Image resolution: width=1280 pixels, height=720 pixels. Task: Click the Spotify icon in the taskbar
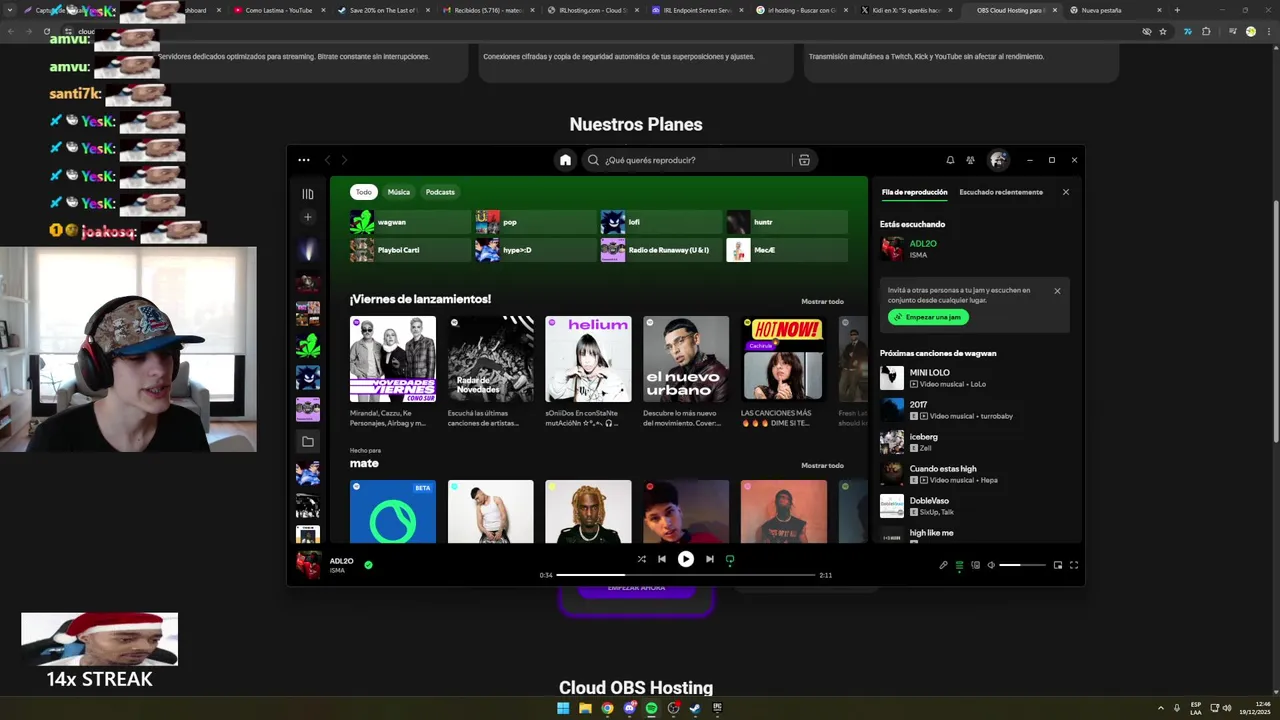[651, 708]
